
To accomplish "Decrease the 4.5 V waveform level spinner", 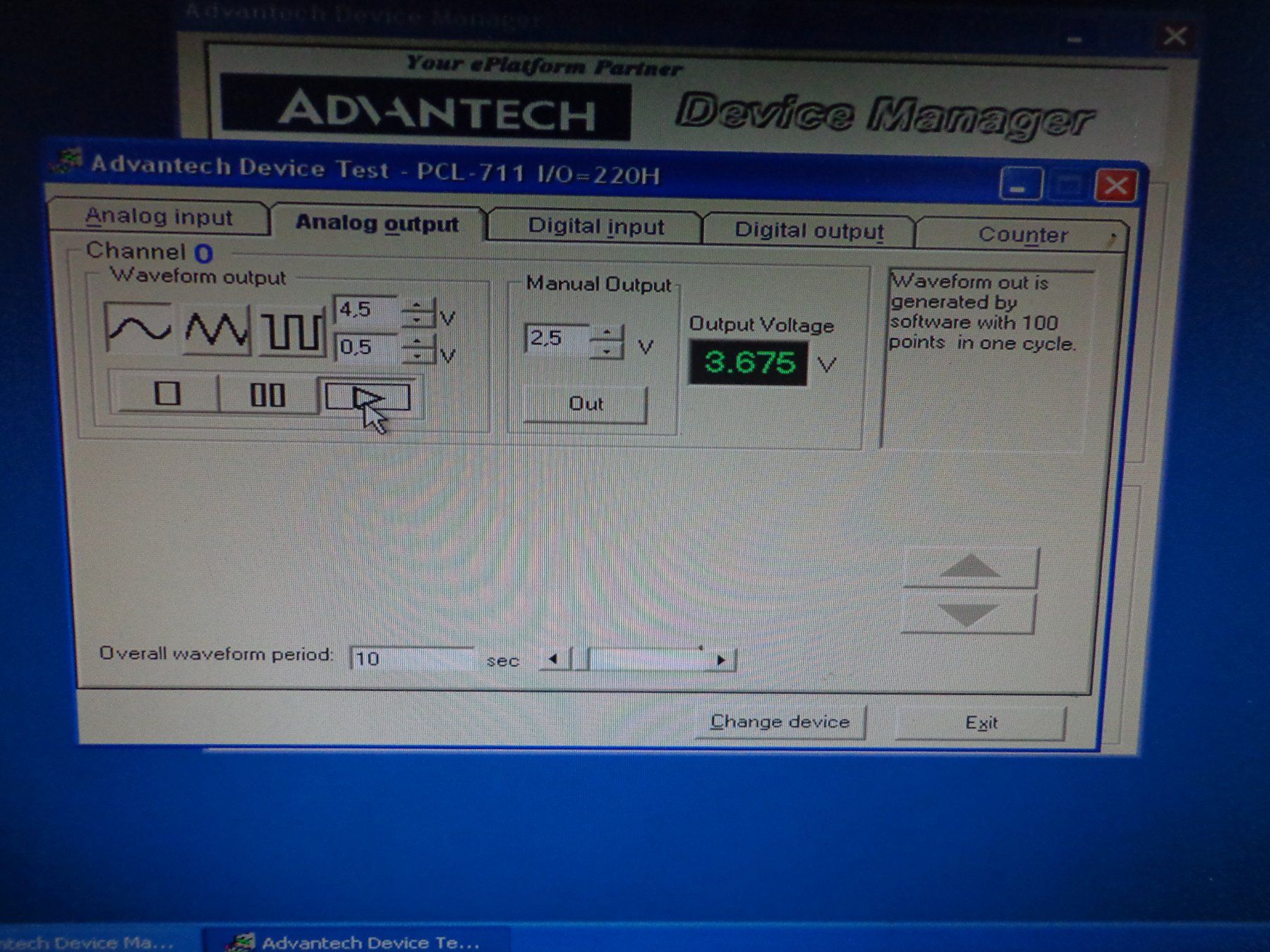I will tap(418, 319).
